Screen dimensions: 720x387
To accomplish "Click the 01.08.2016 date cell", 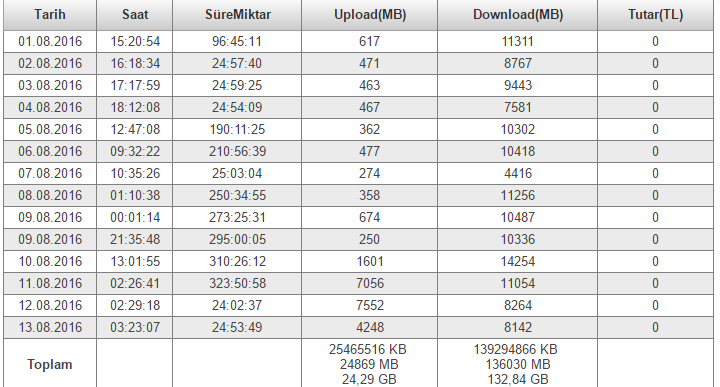I will [50, 41].
